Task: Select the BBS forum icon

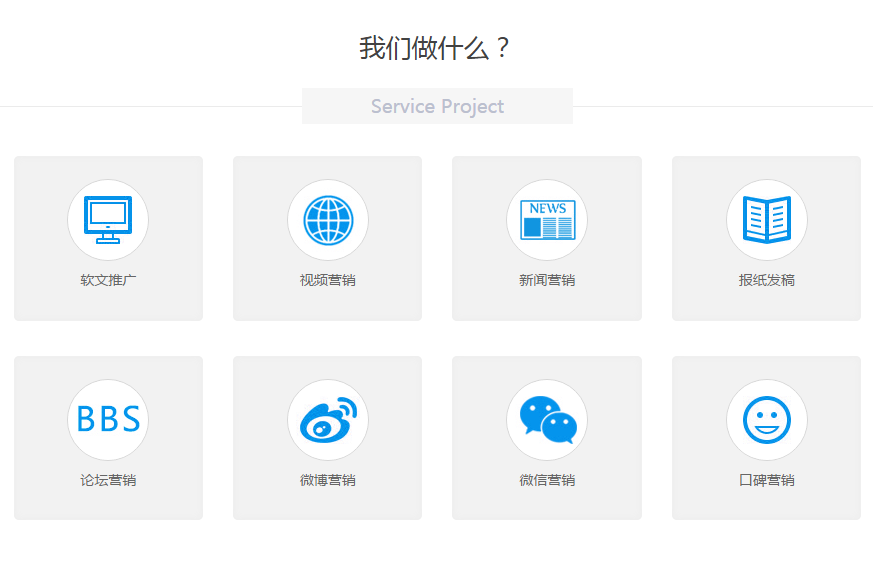Action: tap(108, 420)
